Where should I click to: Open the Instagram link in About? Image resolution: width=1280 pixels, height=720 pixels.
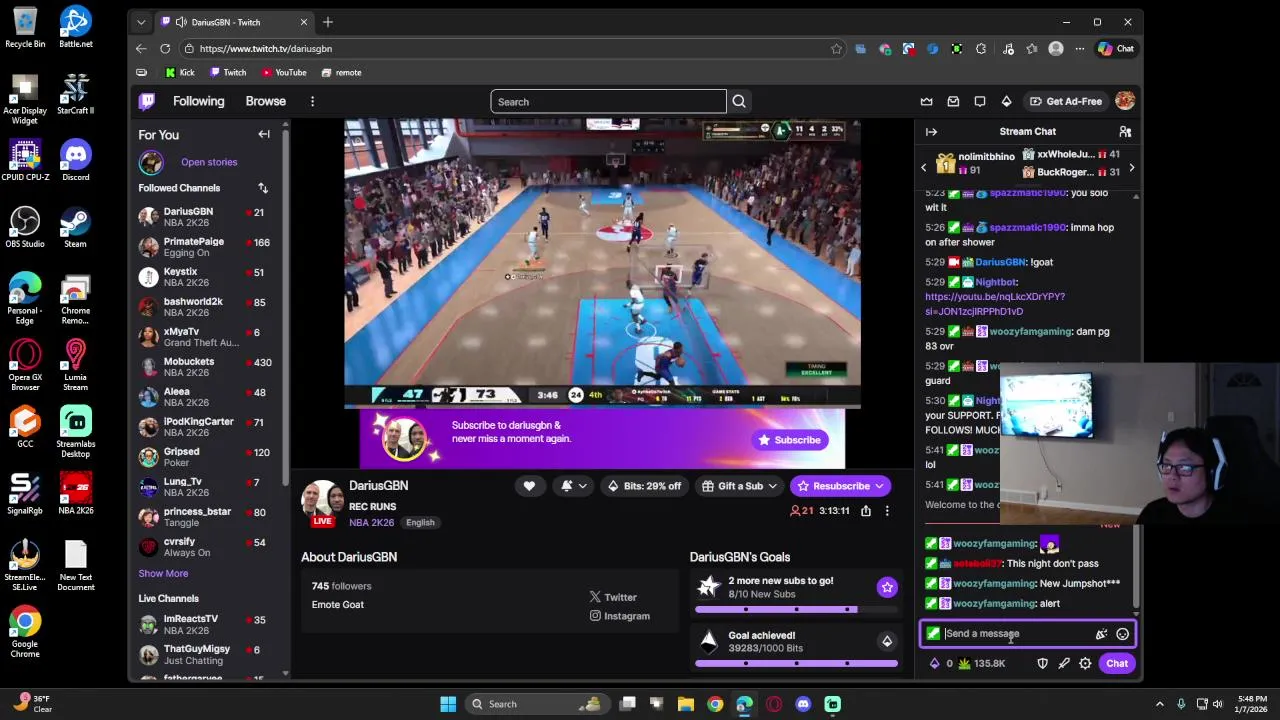pos(619,616)
